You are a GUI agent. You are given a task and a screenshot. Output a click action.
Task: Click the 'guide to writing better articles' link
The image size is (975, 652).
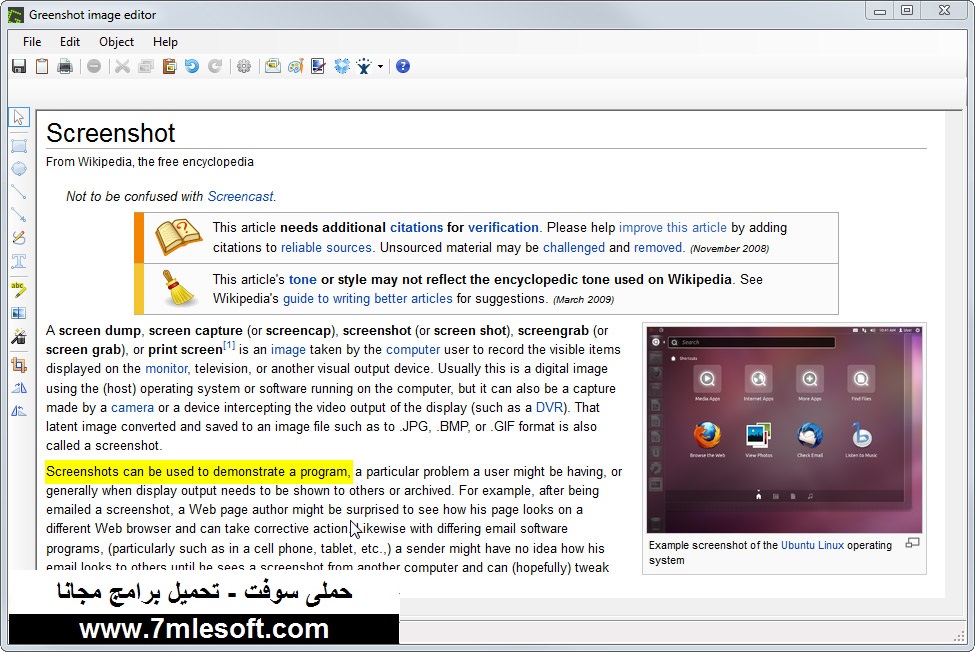367,298
